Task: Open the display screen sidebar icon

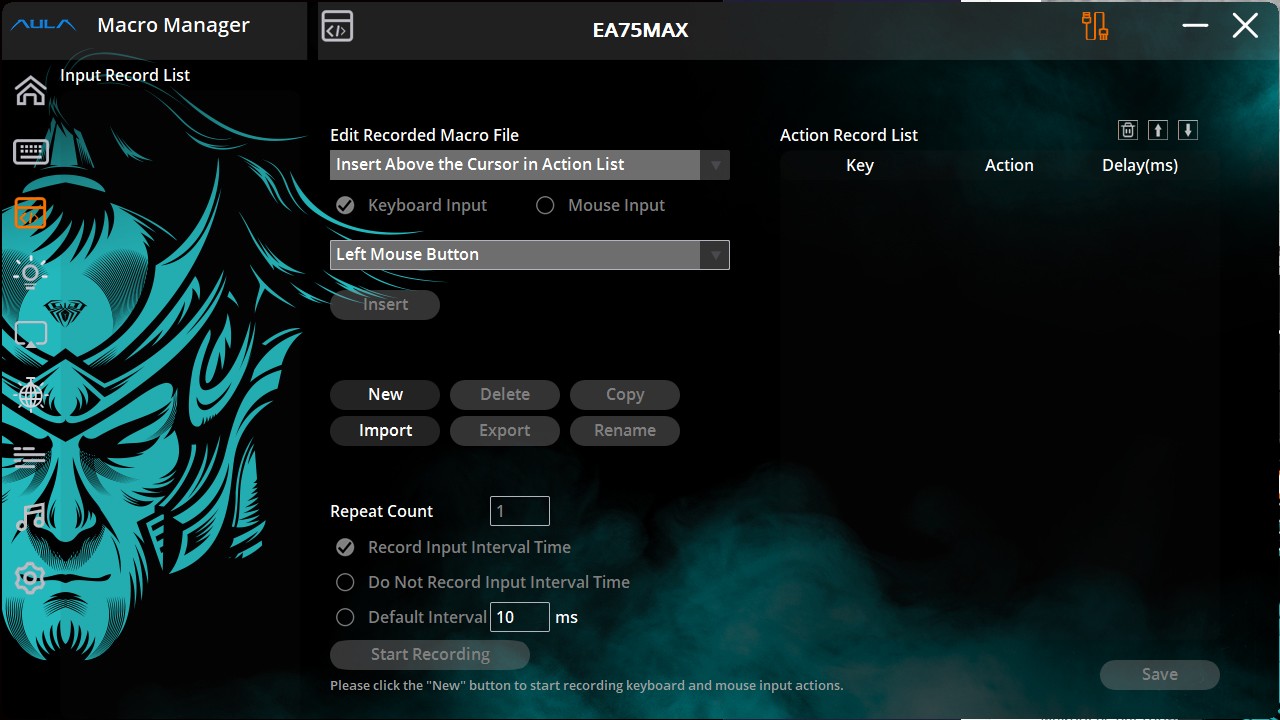Action: (30, 335)
